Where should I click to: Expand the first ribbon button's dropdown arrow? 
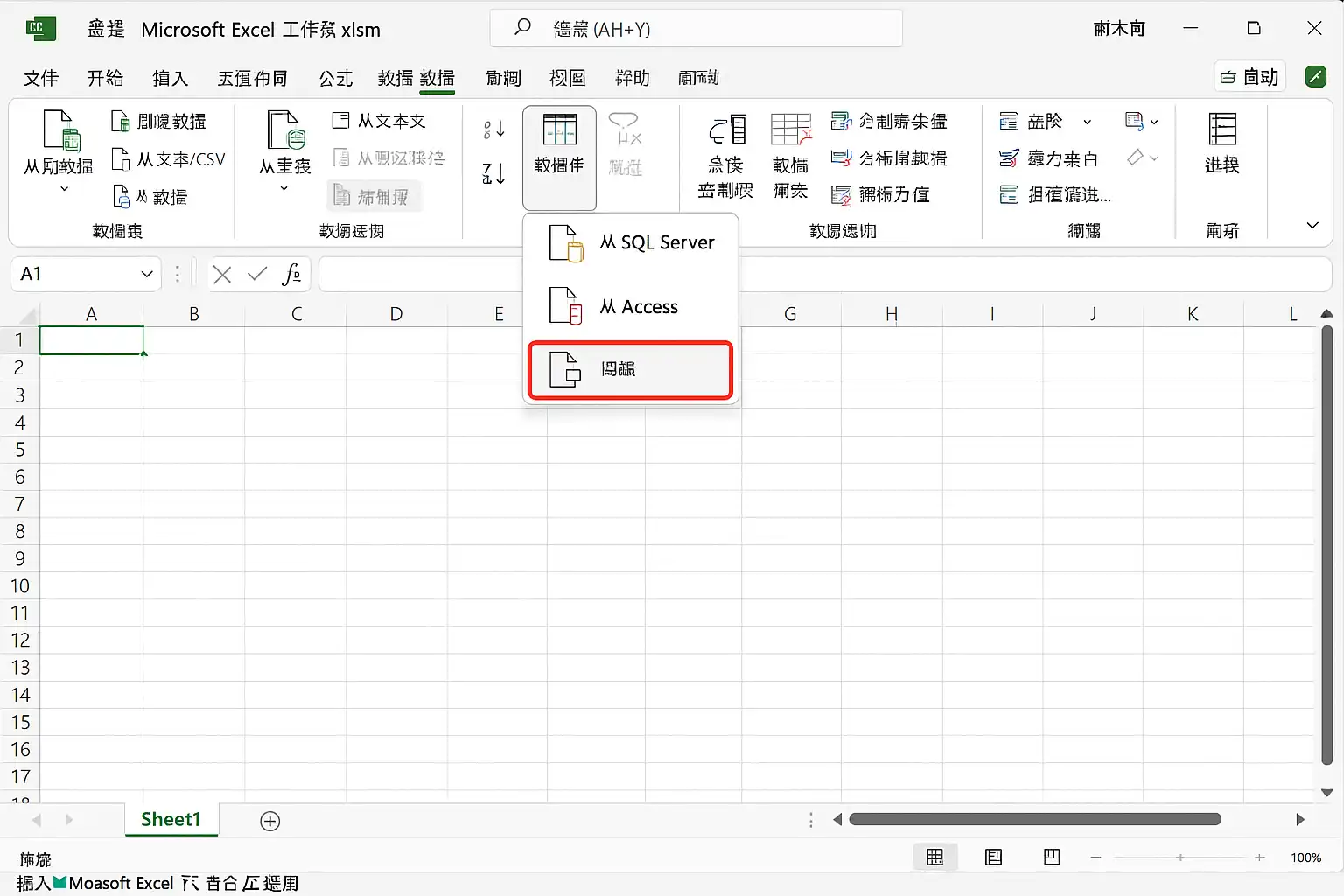click(x=64, y=189)
